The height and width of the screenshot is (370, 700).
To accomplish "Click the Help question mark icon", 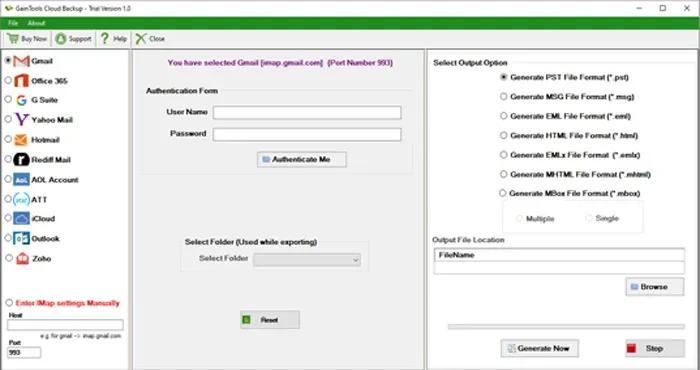I will [104, 39].
